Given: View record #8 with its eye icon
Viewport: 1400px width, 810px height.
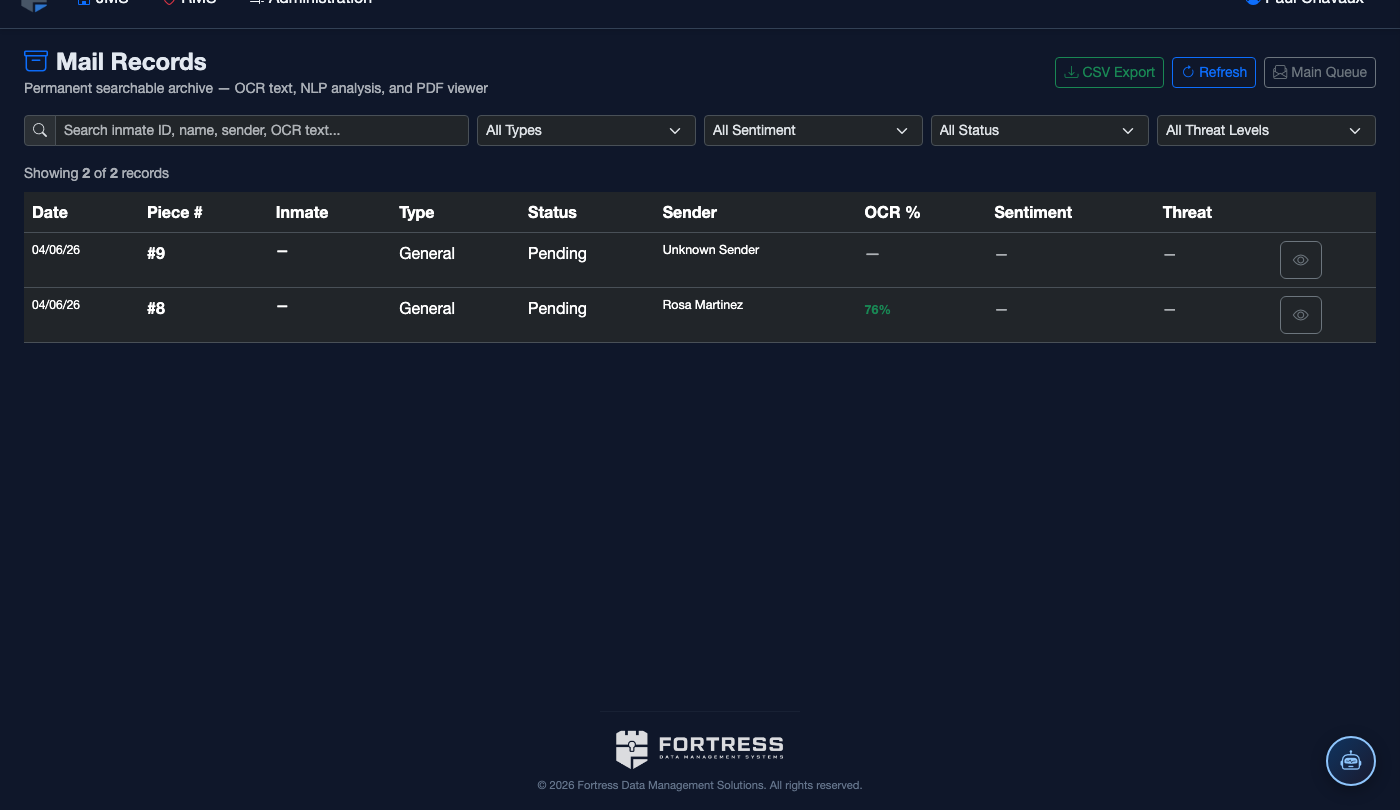Looking at the screenshot, I should [x=1300, y=315].
